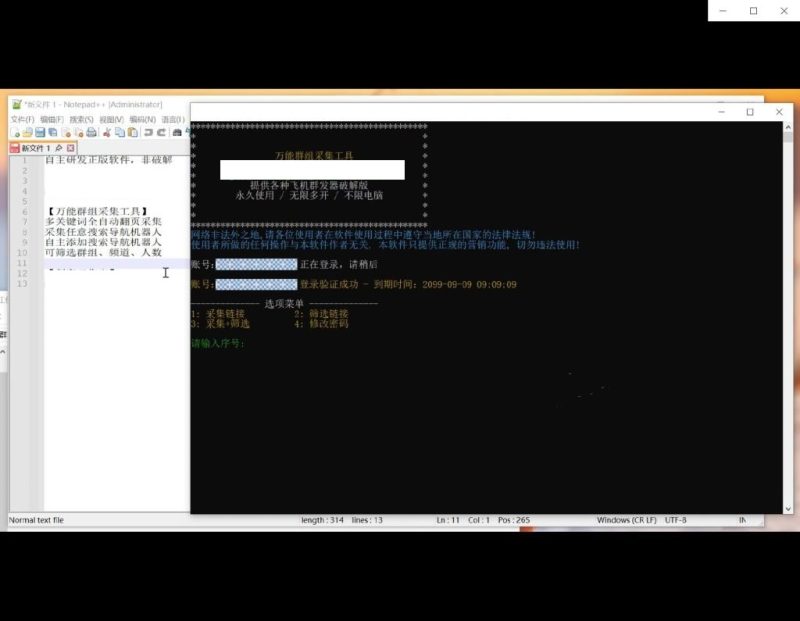Open a file using the Open toolbar icon
This screenshot has width=800, height=621.
(x=26, y=132)
